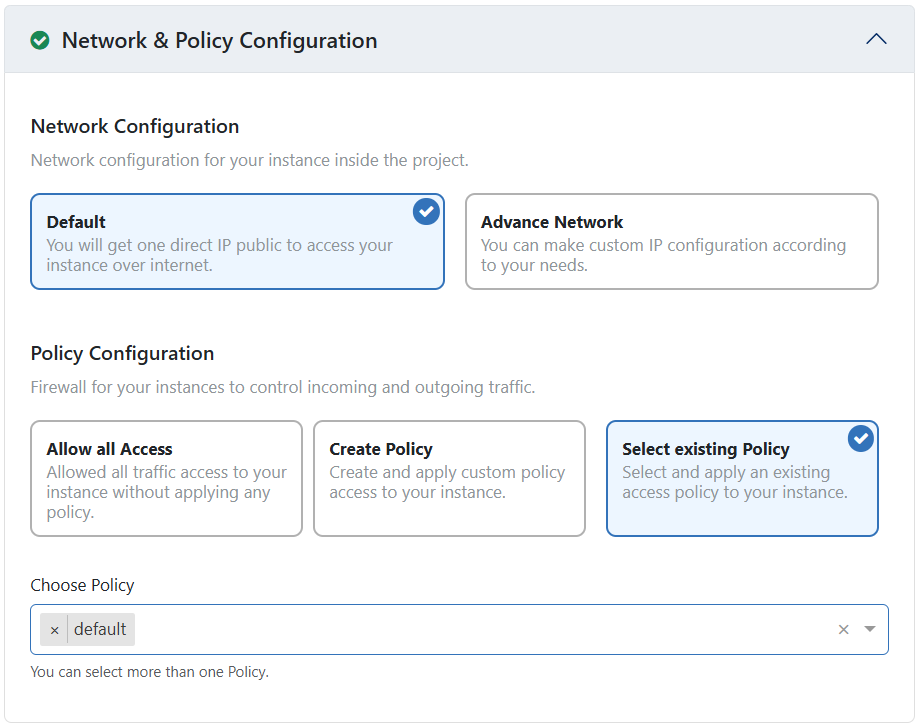Select the Default network configuration card
Screen dimensions: 921x728
tap(237, 242)
